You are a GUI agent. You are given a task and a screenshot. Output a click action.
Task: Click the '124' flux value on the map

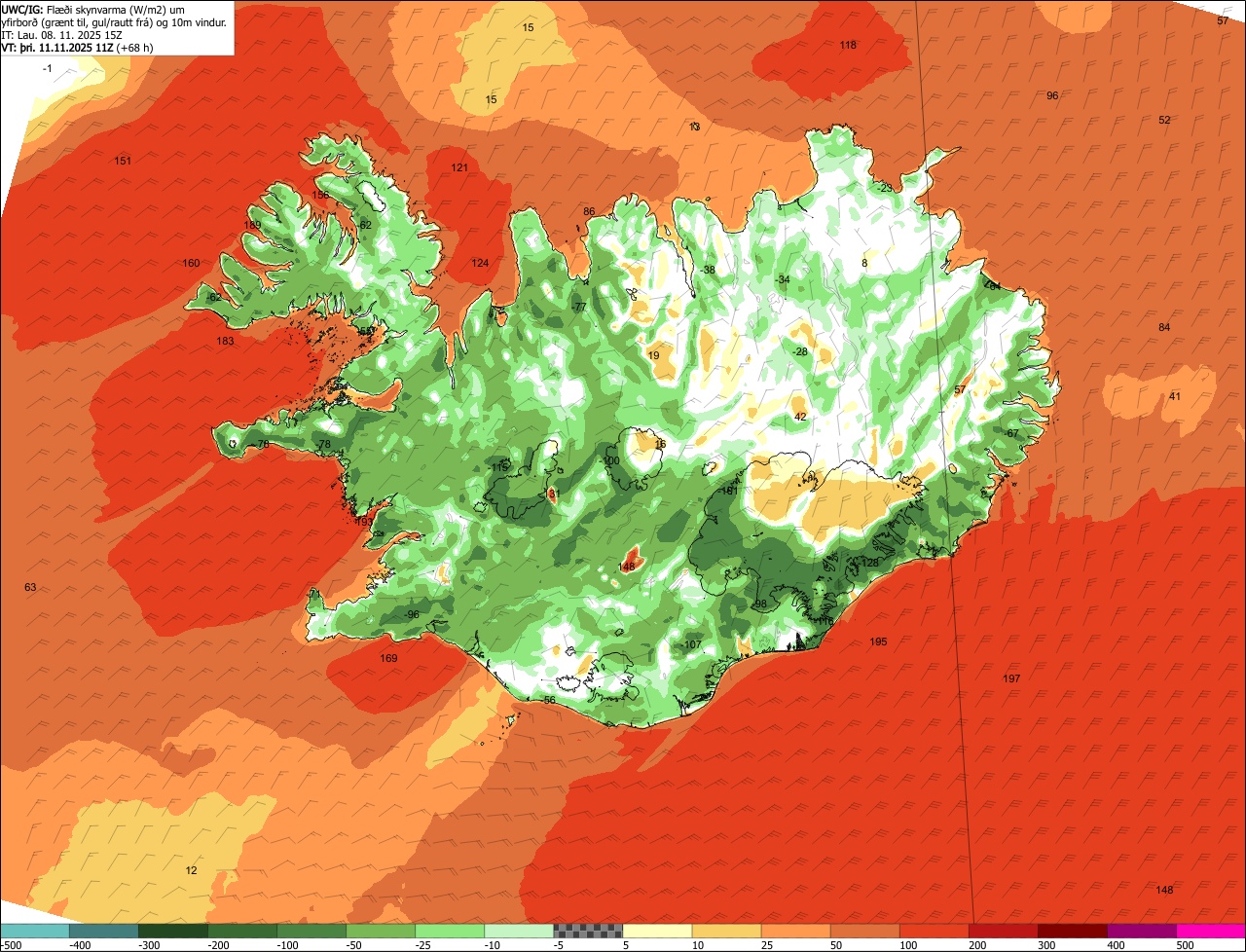480,264
